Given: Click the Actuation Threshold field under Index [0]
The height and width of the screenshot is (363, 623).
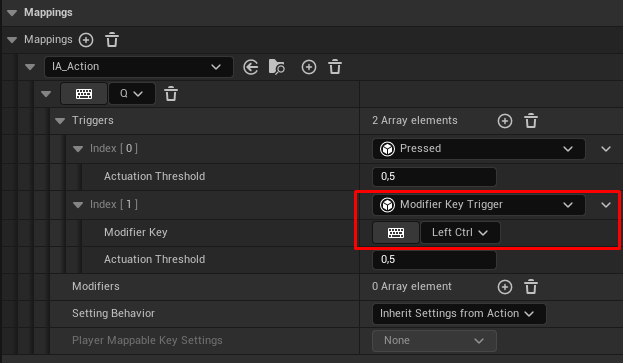Looking at the screenshot, I should [434, 177].
